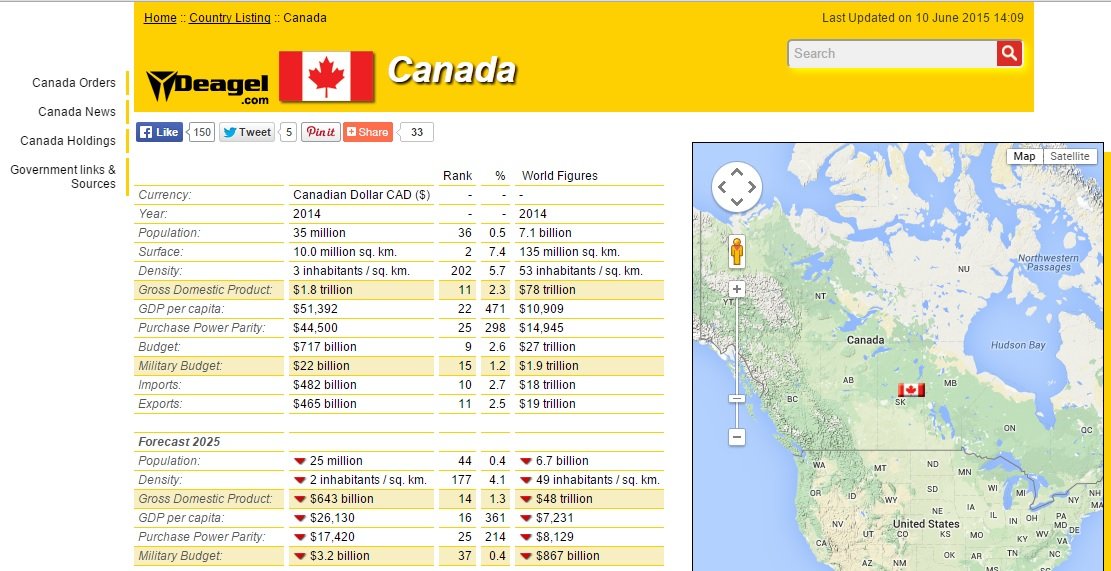Click the tweet count 5

pos(288,132)
